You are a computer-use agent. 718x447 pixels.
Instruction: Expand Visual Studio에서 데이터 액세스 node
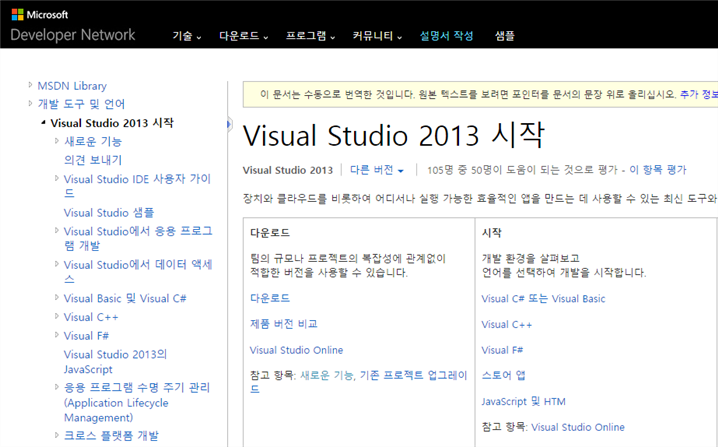[x=57, y=264]
